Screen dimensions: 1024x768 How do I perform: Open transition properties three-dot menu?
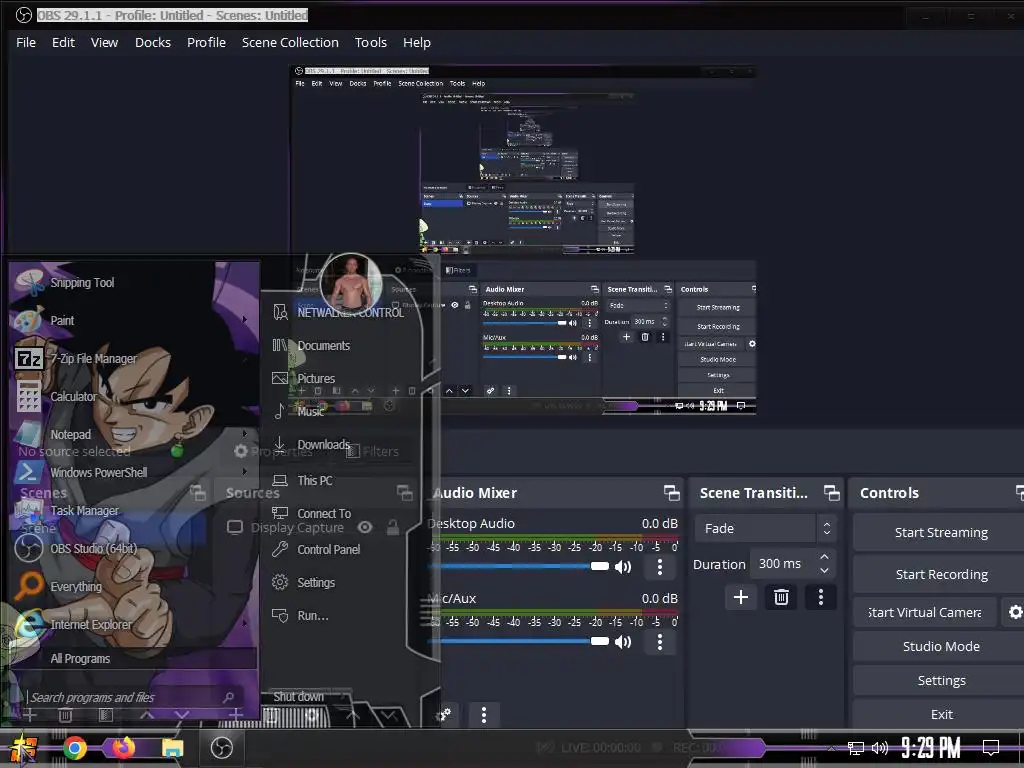point(821,597)
